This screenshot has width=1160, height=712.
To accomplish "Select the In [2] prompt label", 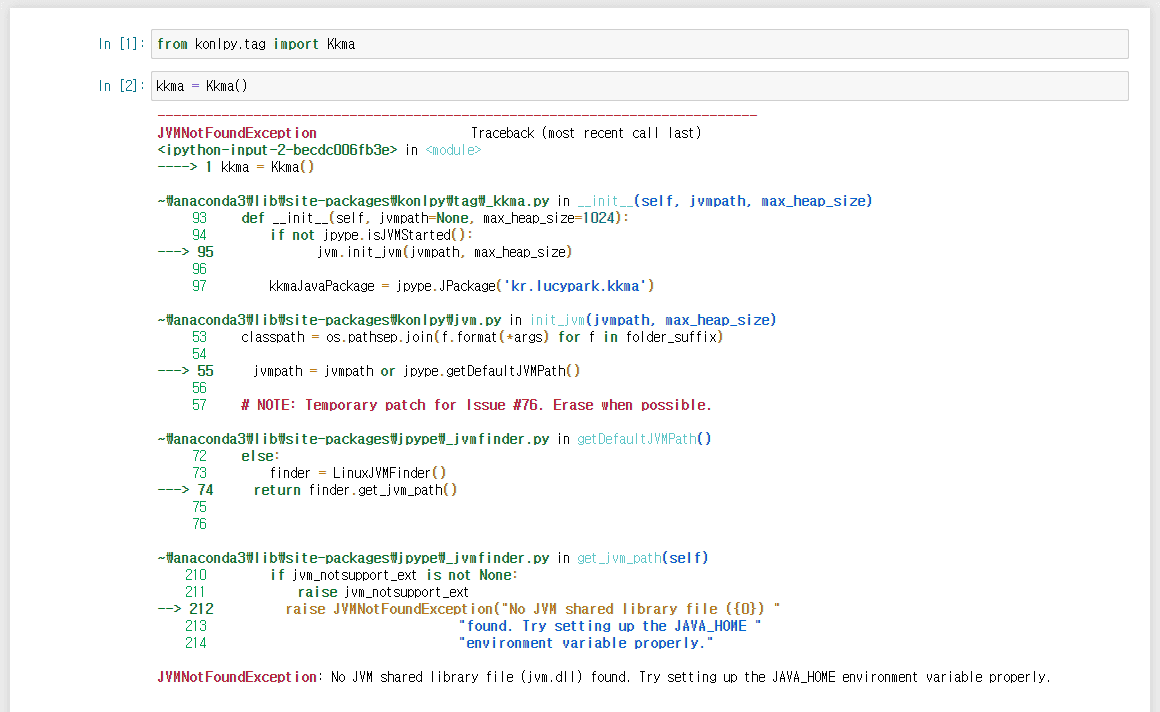I will pyautogui.click(x=121, y=86).
